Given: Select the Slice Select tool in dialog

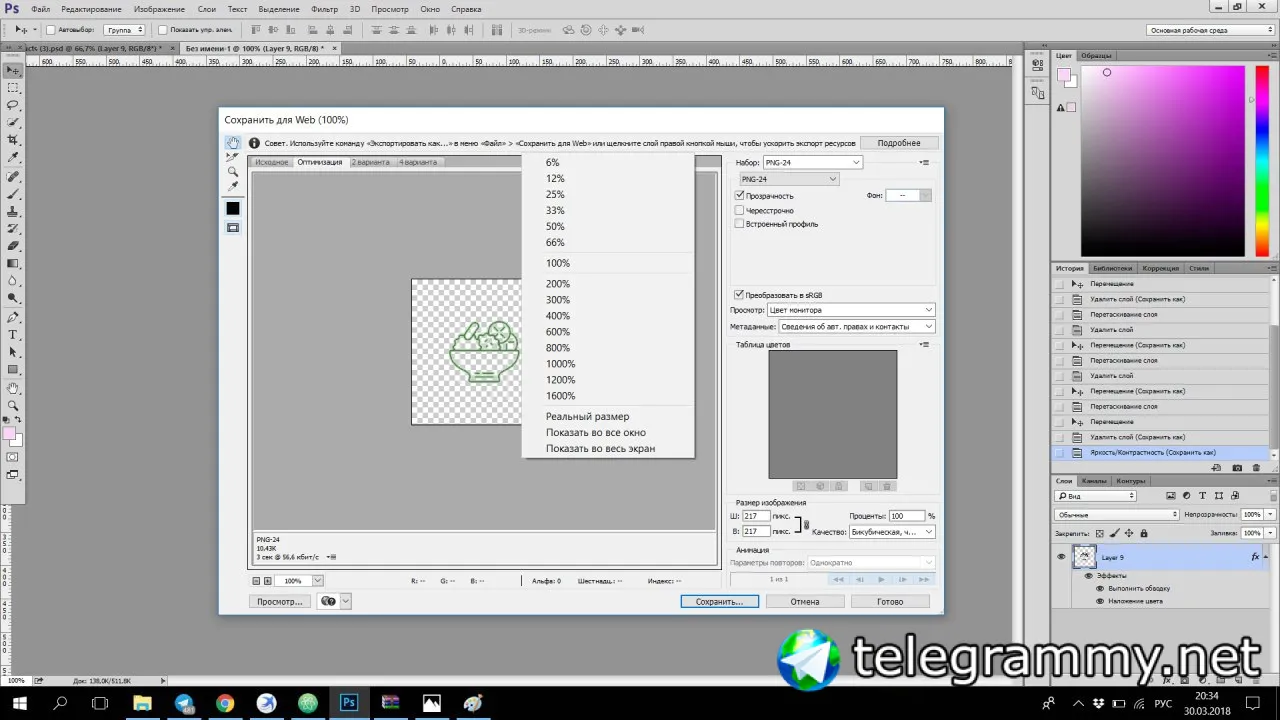Looking at the screenshot, I should tap(233, 157).
